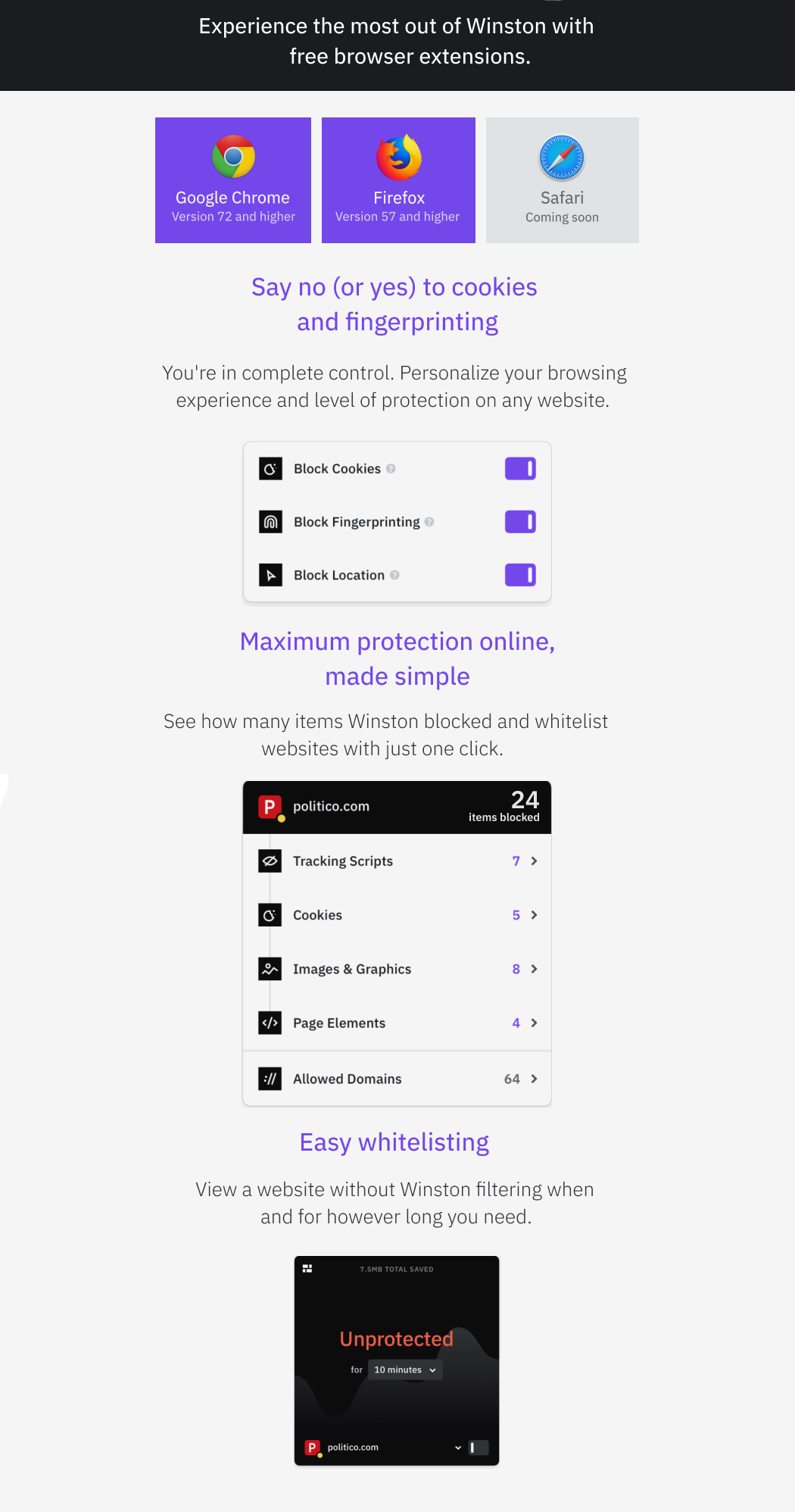The height and width of the screenshot is (1512, 795).
Task: Click the Tracking Scripts eye icon
Action: click(x=270, y=861)
